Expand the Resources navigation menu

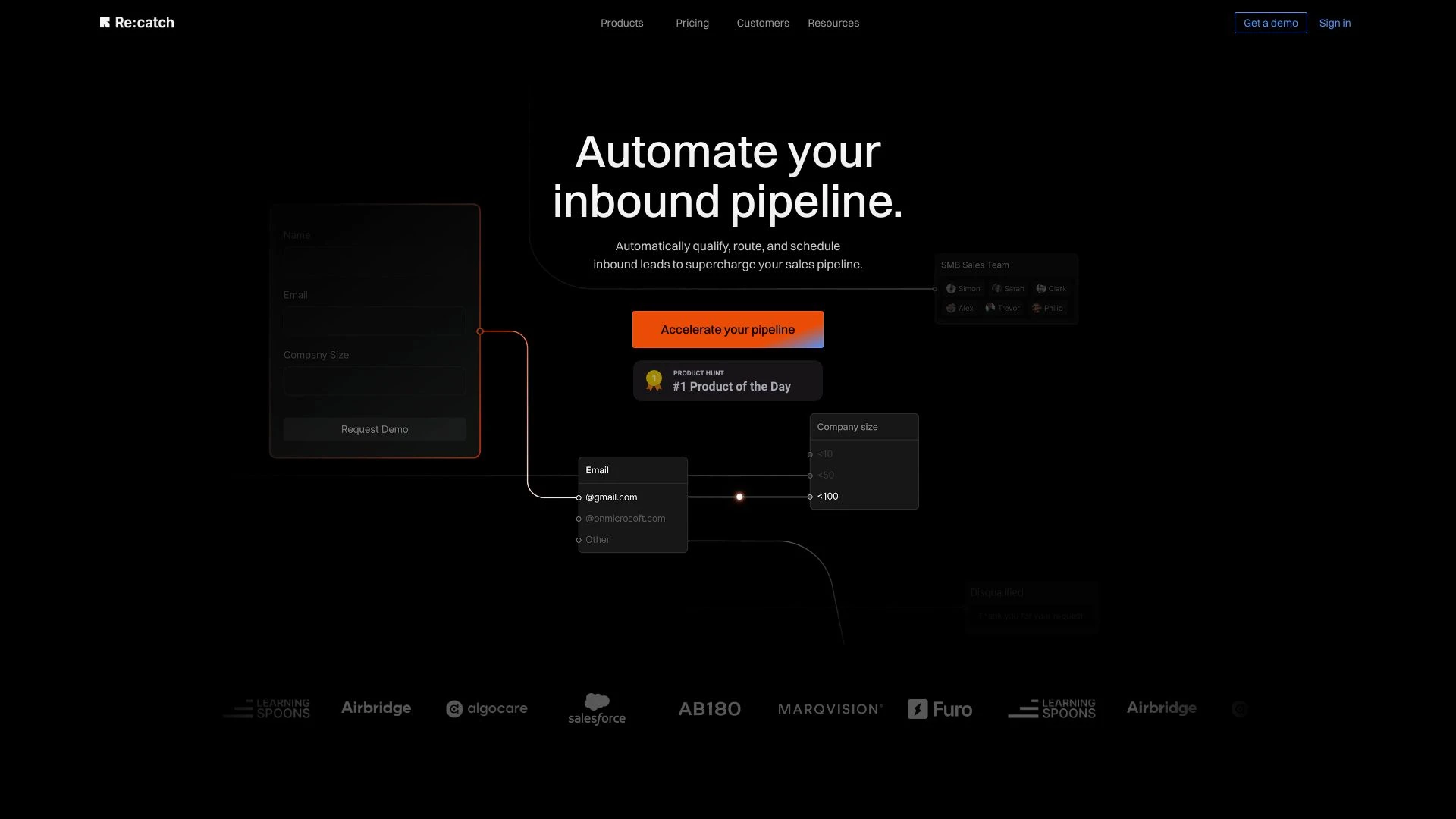coord(833,22)
